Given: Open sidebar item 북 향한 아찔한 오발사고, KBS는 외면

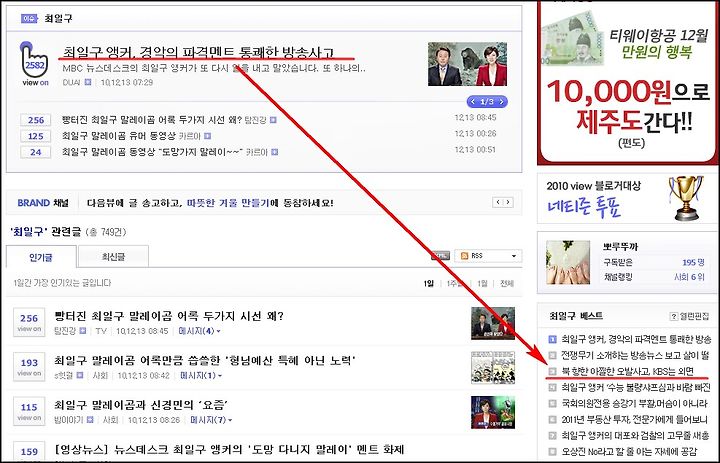Looking at the screenshot, I should point(627,371).
